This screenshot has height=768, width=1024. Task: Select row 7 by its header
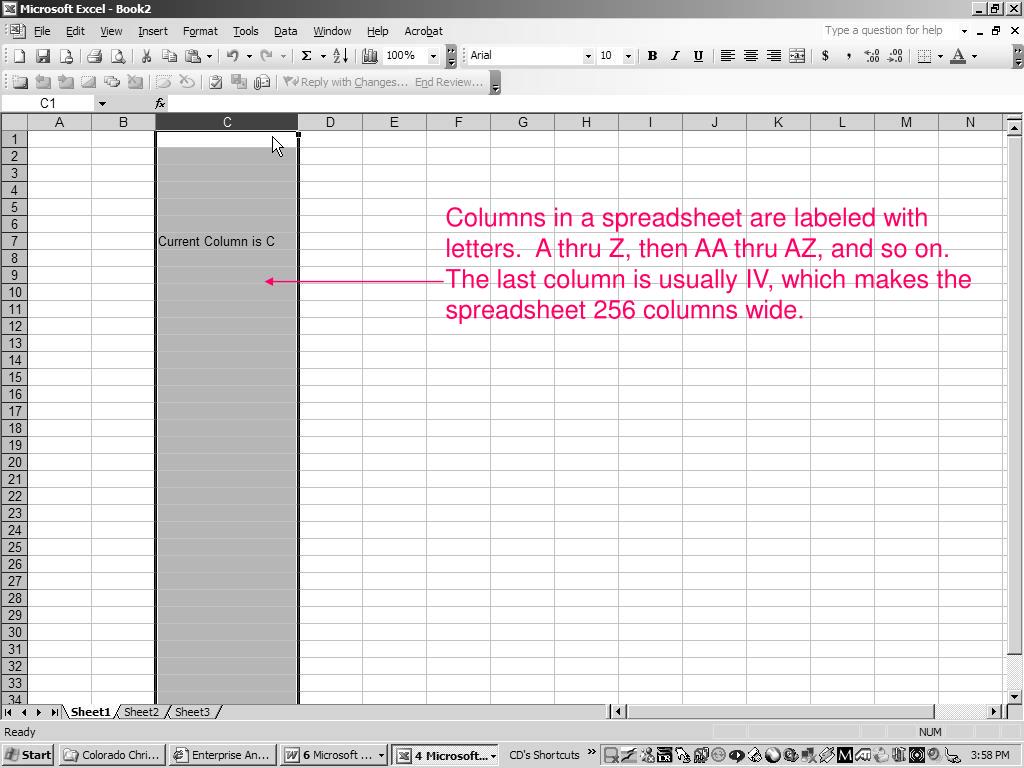(14, 241)
